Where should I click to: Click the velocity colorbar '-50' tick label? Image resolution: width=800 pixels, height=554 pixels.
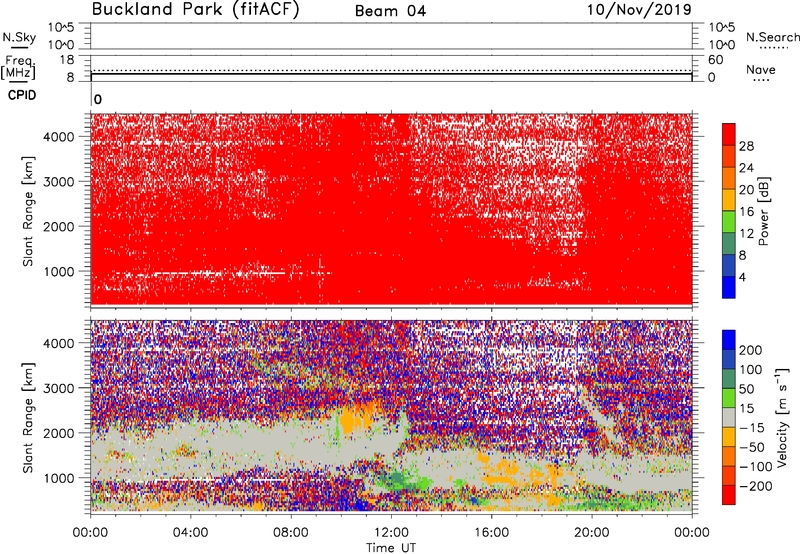(x=750, y=447)
